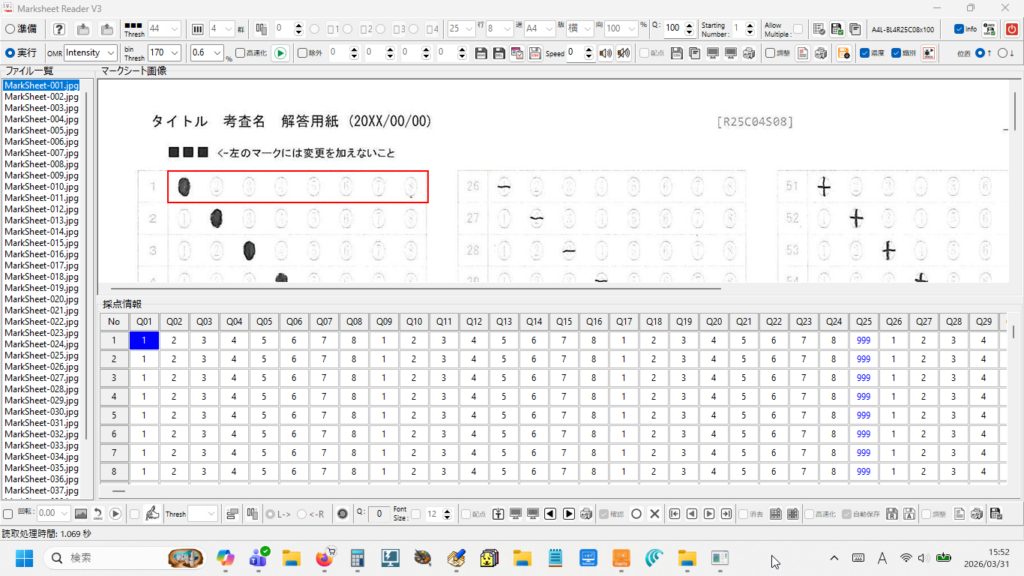Enable the Allow Multiple checkbox
This screenshot has width=1024, height=576.
point(797,29)
